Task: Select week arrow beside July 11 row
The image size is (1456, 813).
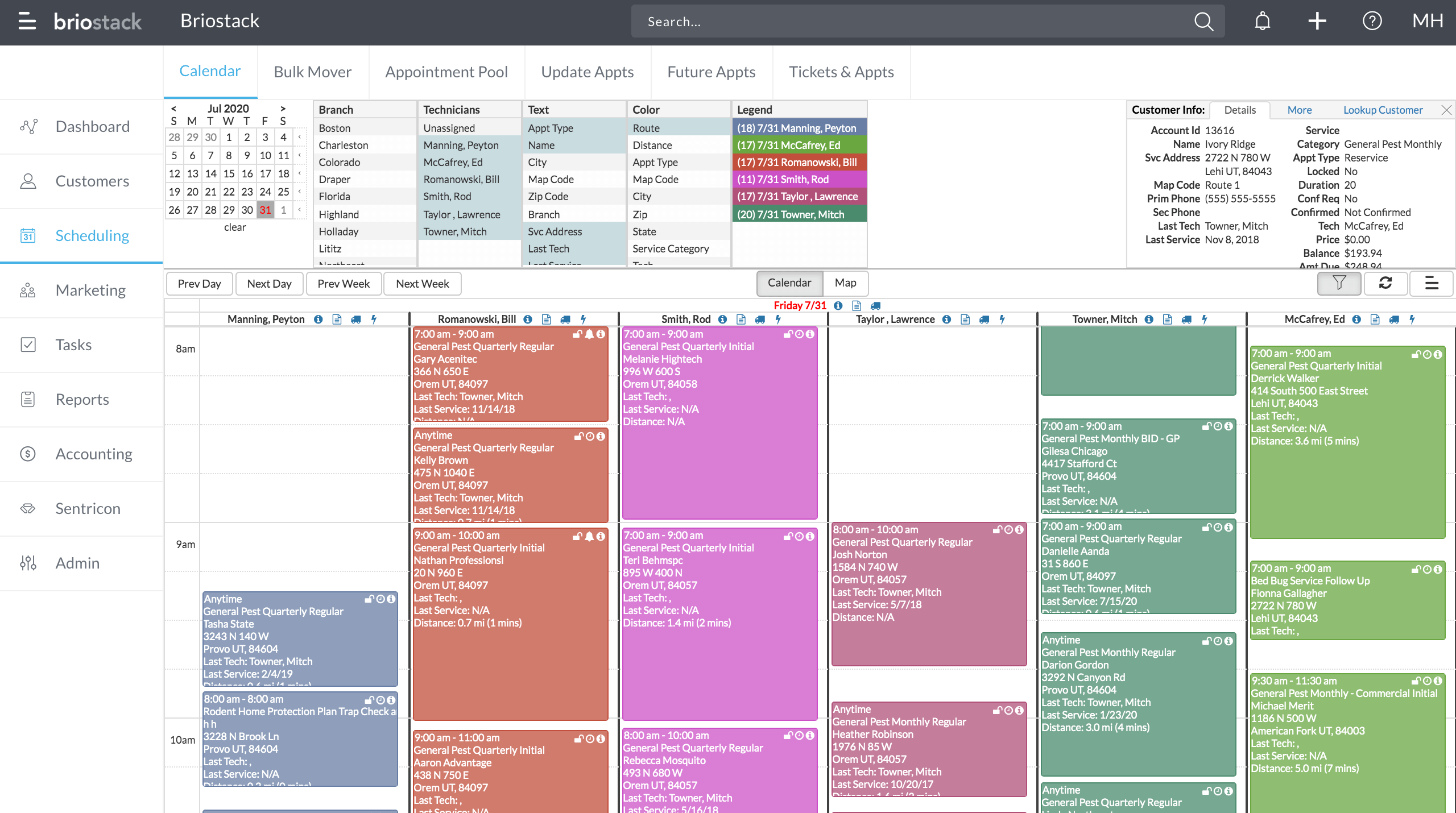Action: pos(300,155)
